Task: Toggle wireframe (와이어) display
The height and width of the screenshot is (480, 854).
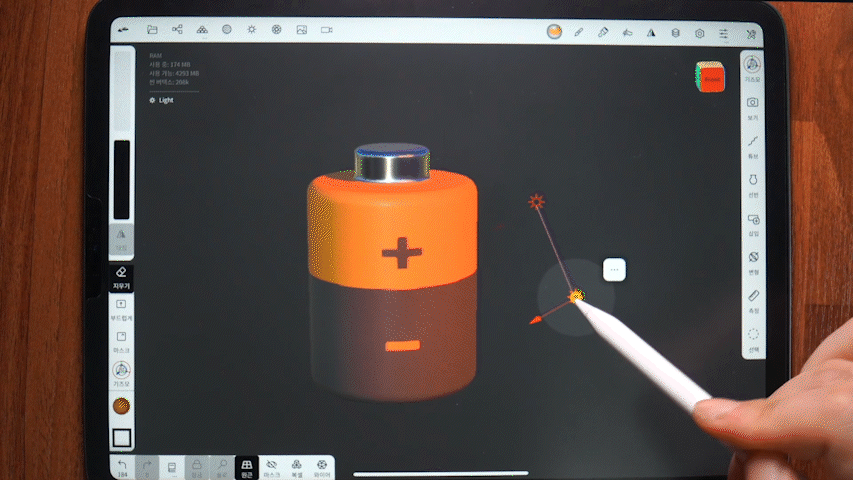Action: [321, 467]
